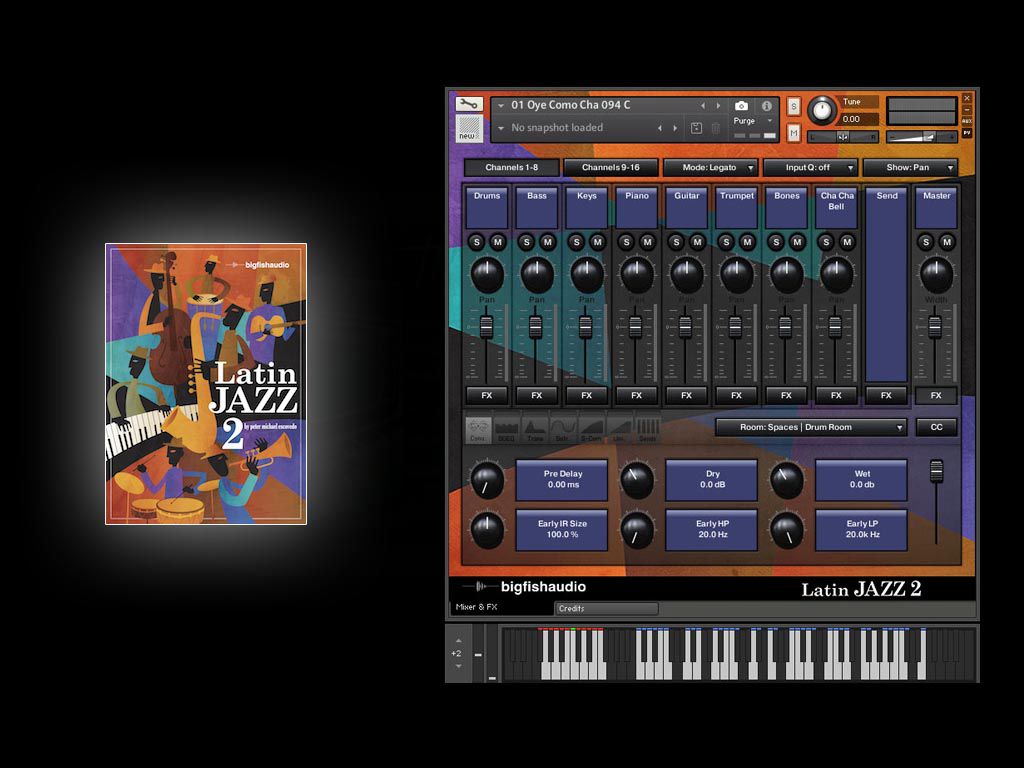The image size is (1024, 768).
Task: Expand the snapshot list dropdown arrow
Action: tap(501, 128)
